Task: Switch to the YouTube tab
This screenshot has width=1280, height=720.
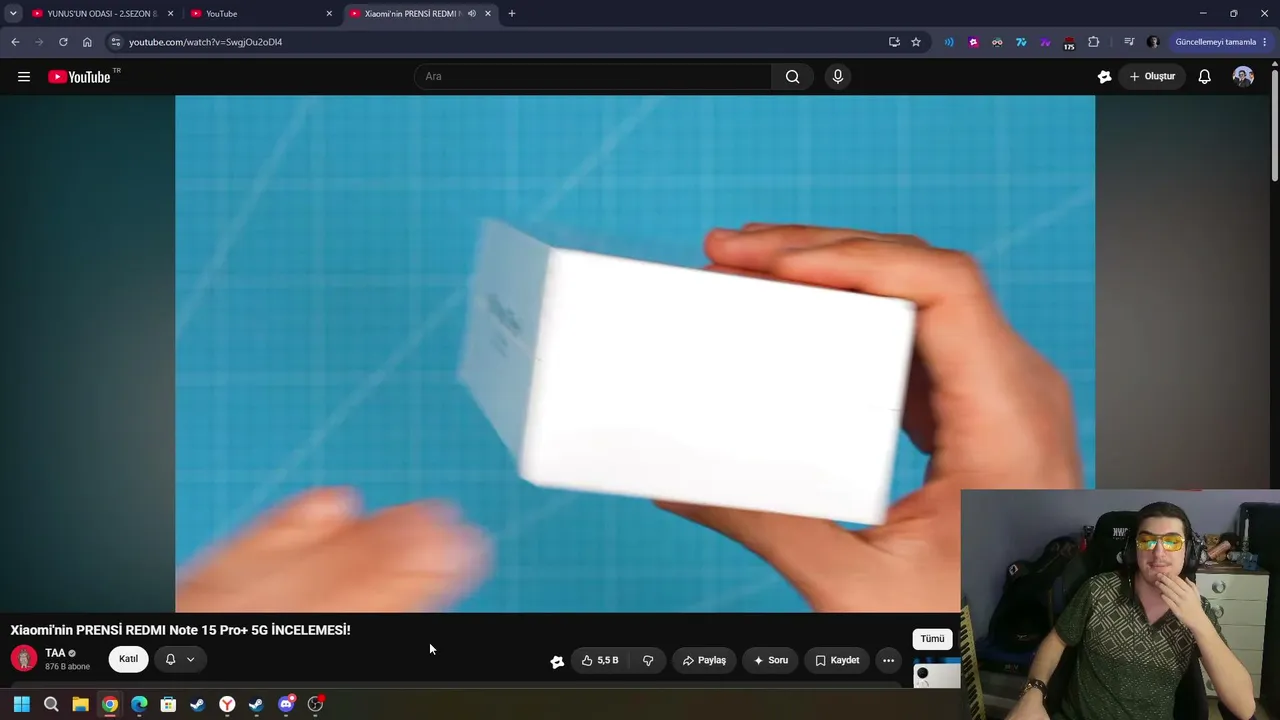Action: (261, 14)
